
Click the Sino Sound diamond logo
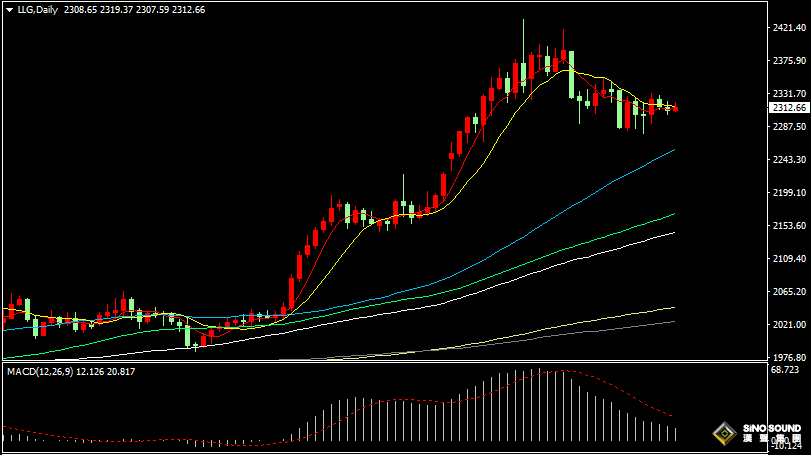click(721, 435)
